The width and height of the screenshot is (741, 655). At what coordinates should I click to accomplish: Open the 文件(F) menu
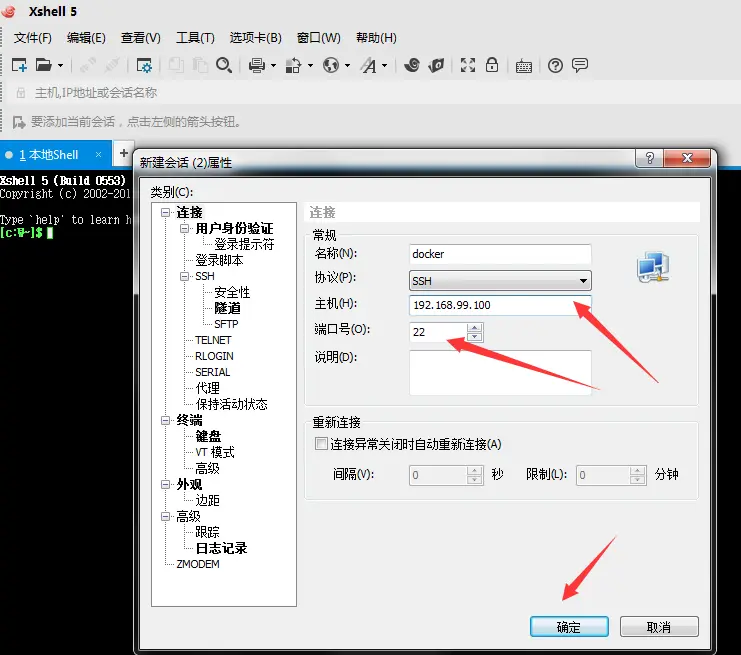(33, 38)
